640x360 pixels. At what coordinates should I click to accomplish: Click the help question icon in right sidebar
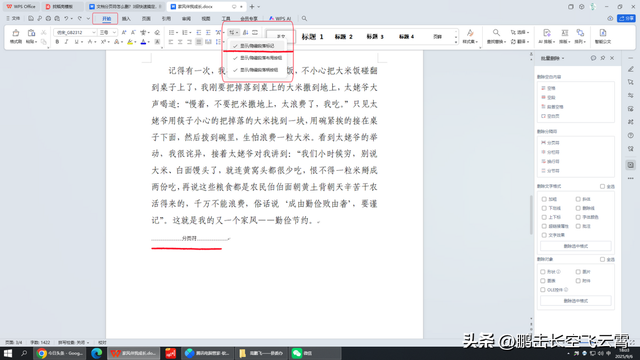(x=631, y=135)
